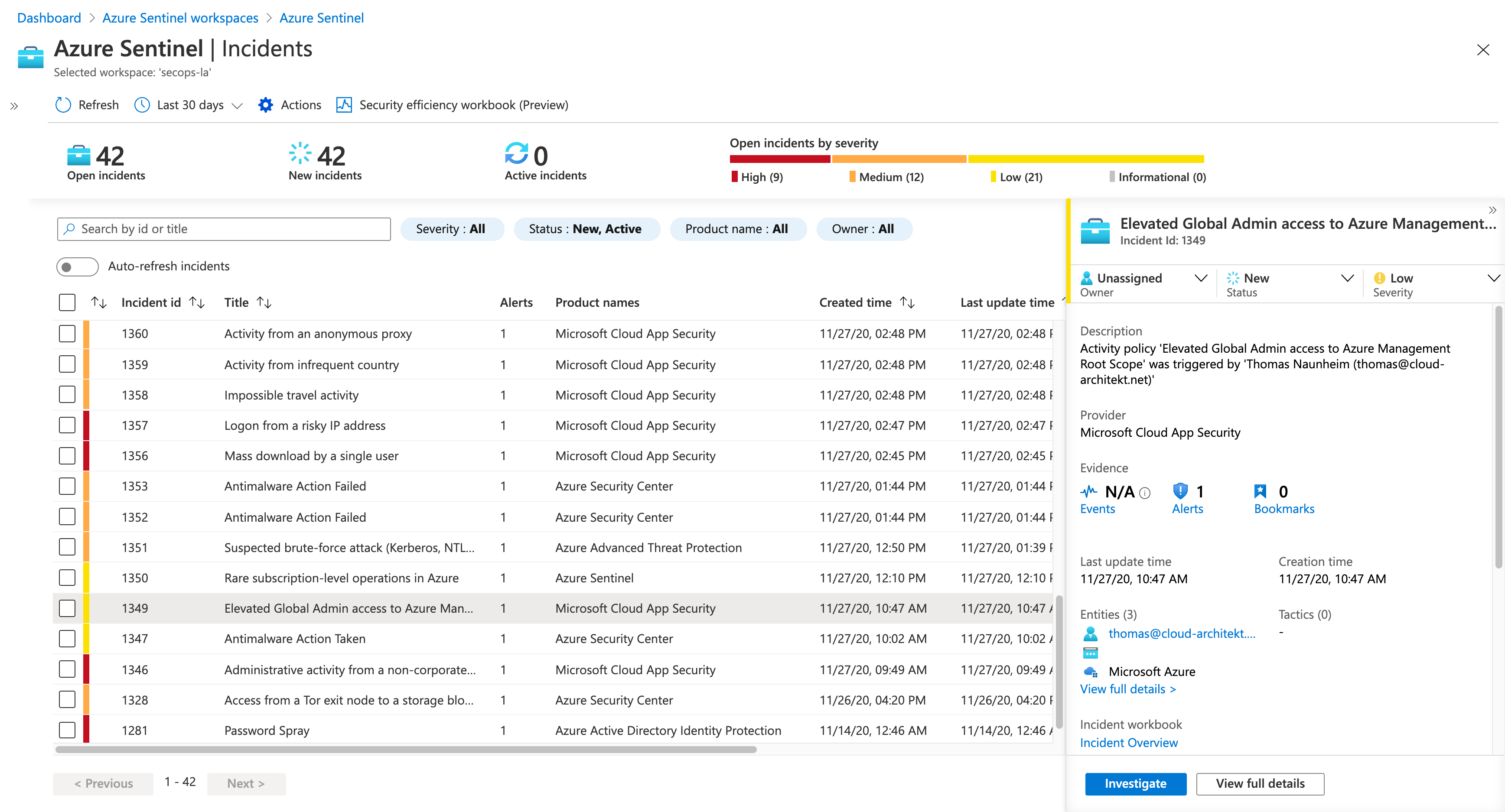Click the Refresh circular arrow icon
1505x812 pixels.
pyautogui.click(x=63, y=105)
